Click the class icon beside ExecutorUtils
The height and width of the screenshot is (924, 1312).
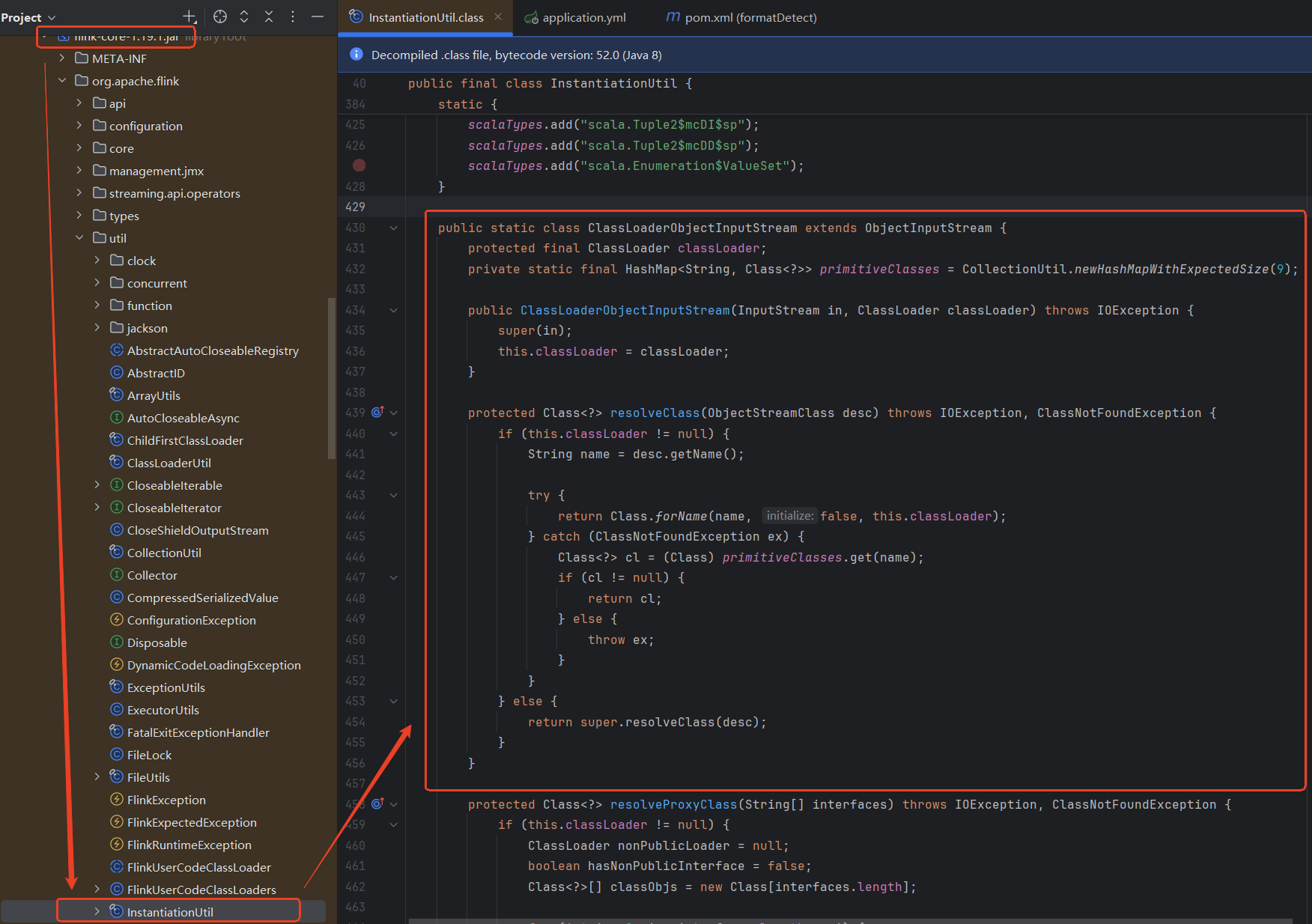tap(117, 709)
